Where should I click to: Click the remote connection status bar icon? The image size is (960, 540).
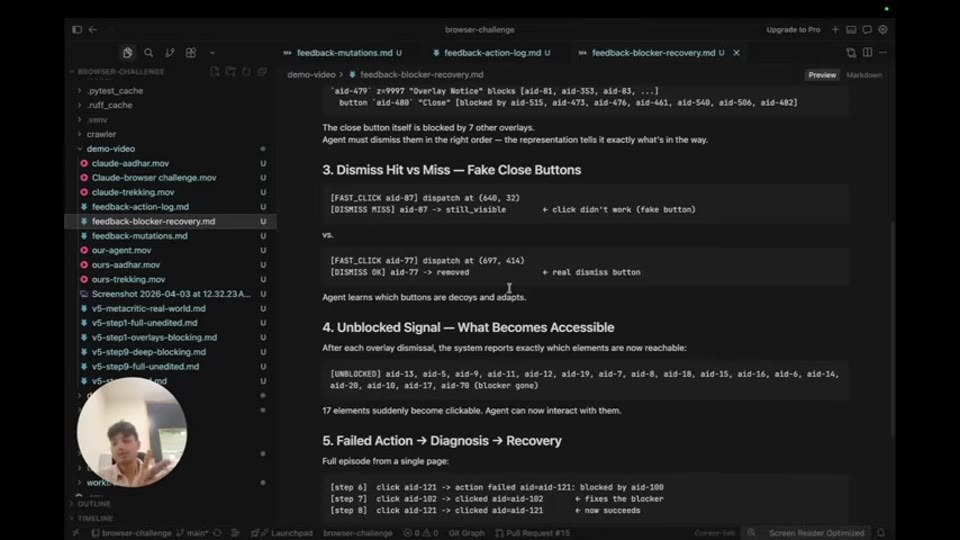[x=76, y=533]
